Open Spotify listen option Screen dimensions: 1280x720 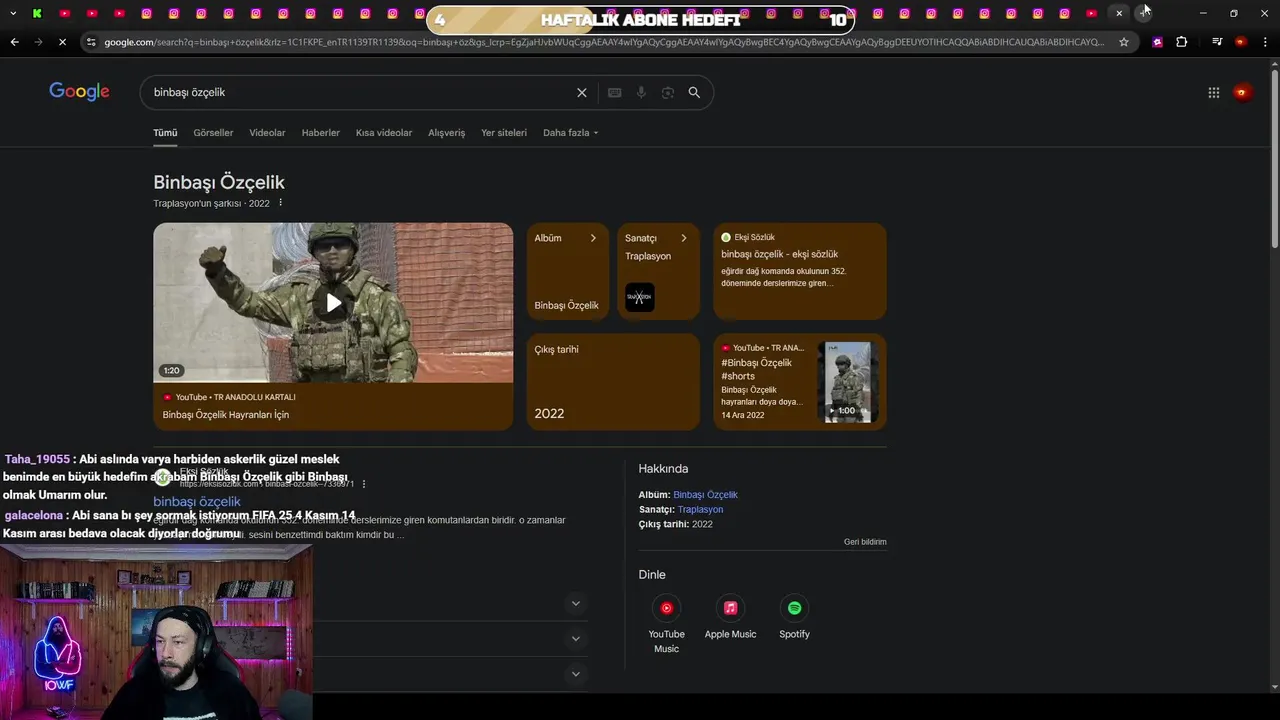[x=794, y=618]
